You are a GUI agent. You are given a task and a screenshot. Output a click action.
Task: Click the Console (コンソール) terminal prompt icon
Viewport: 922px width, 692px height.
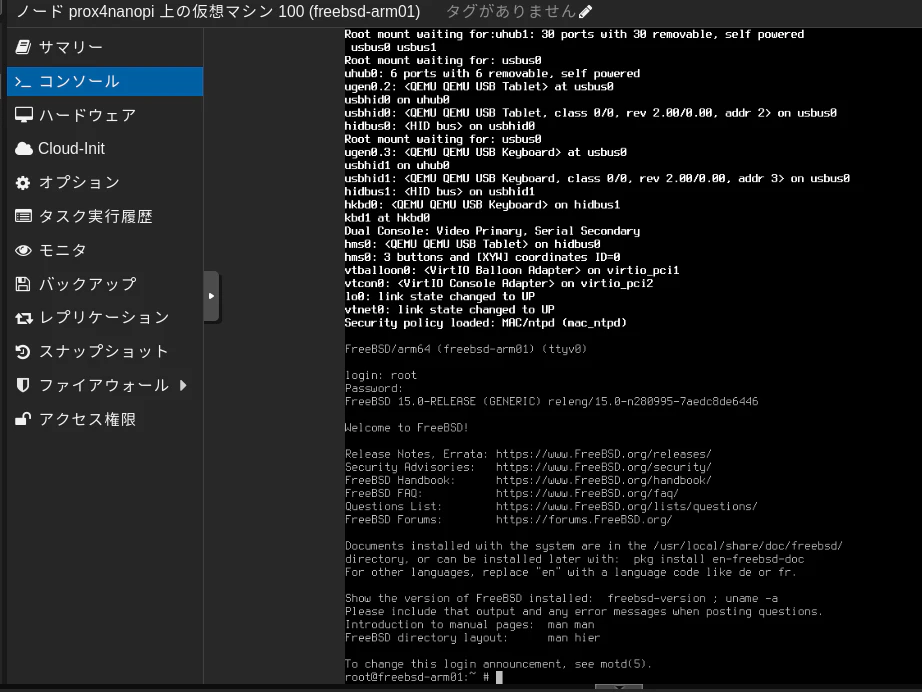coord(23,81)
